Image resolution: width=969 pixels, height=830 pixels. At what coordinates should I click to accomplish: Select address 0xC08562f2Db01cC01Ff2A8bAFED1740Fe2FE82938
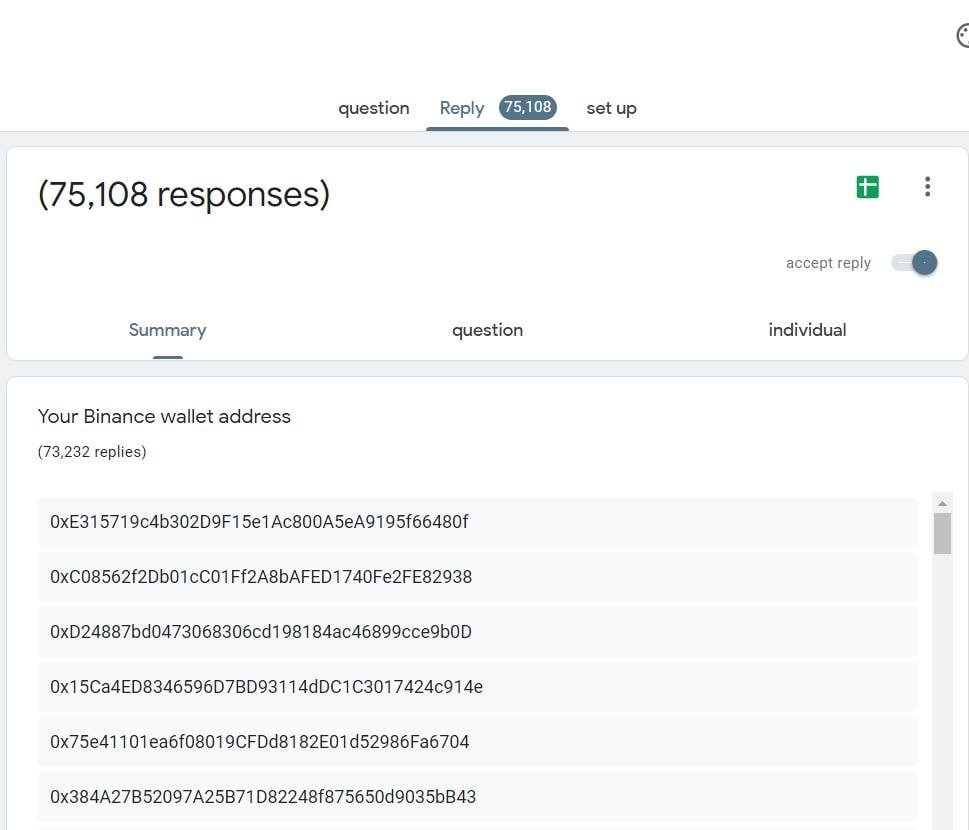click(476, 577)
